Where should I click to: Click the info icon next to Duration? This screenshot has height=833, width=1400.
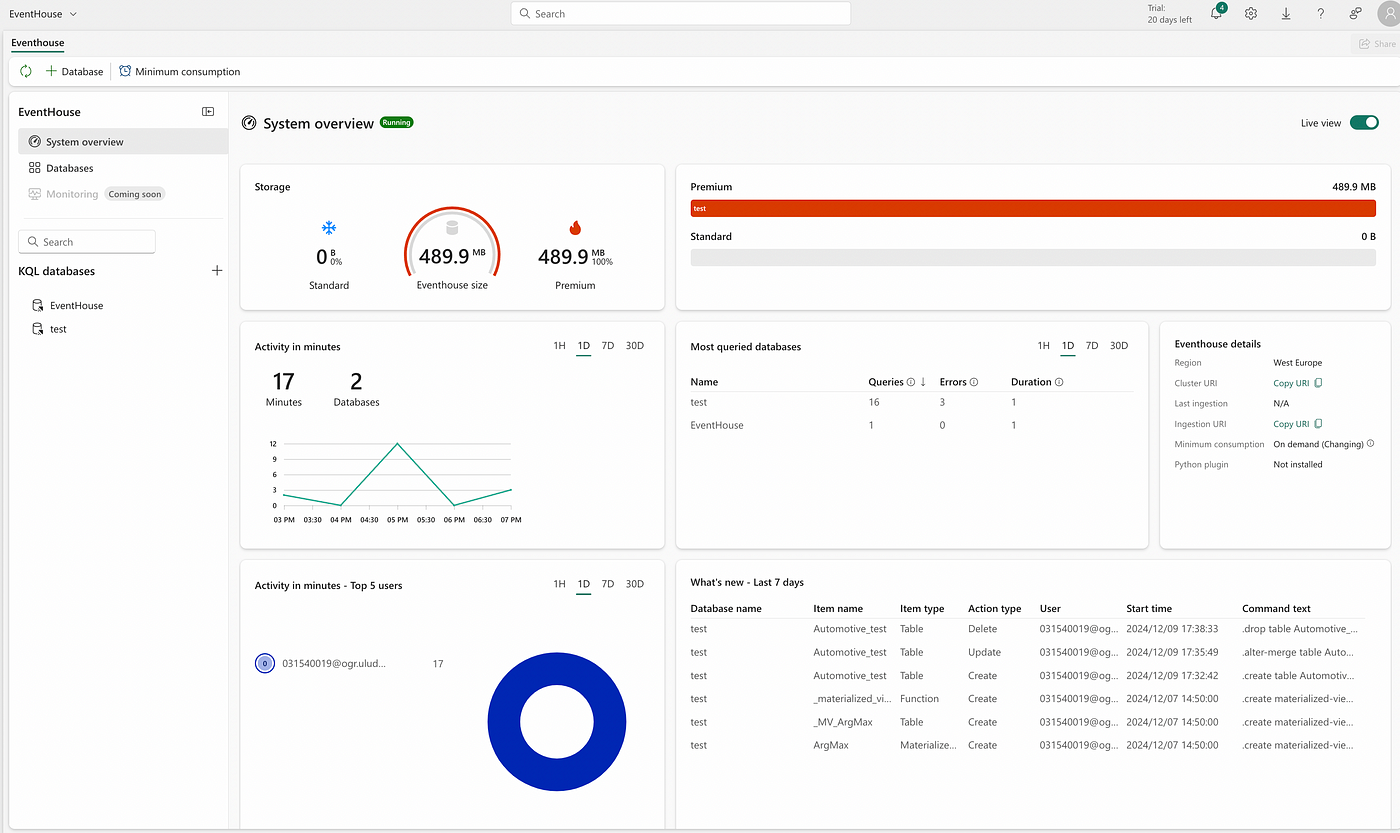point(1059,382)
